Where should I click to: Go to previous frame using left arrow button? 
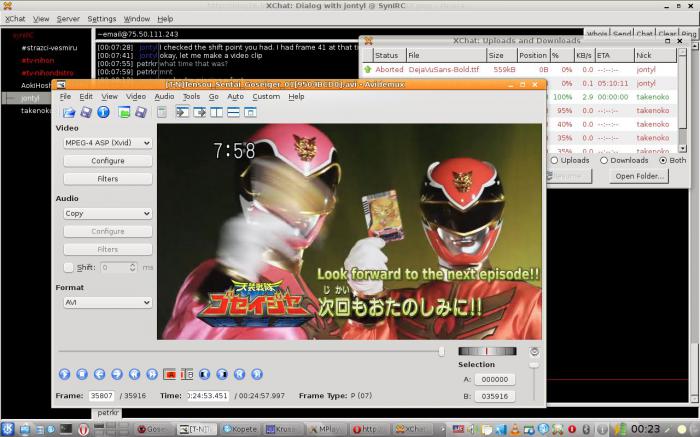click(x=100, y=374)
